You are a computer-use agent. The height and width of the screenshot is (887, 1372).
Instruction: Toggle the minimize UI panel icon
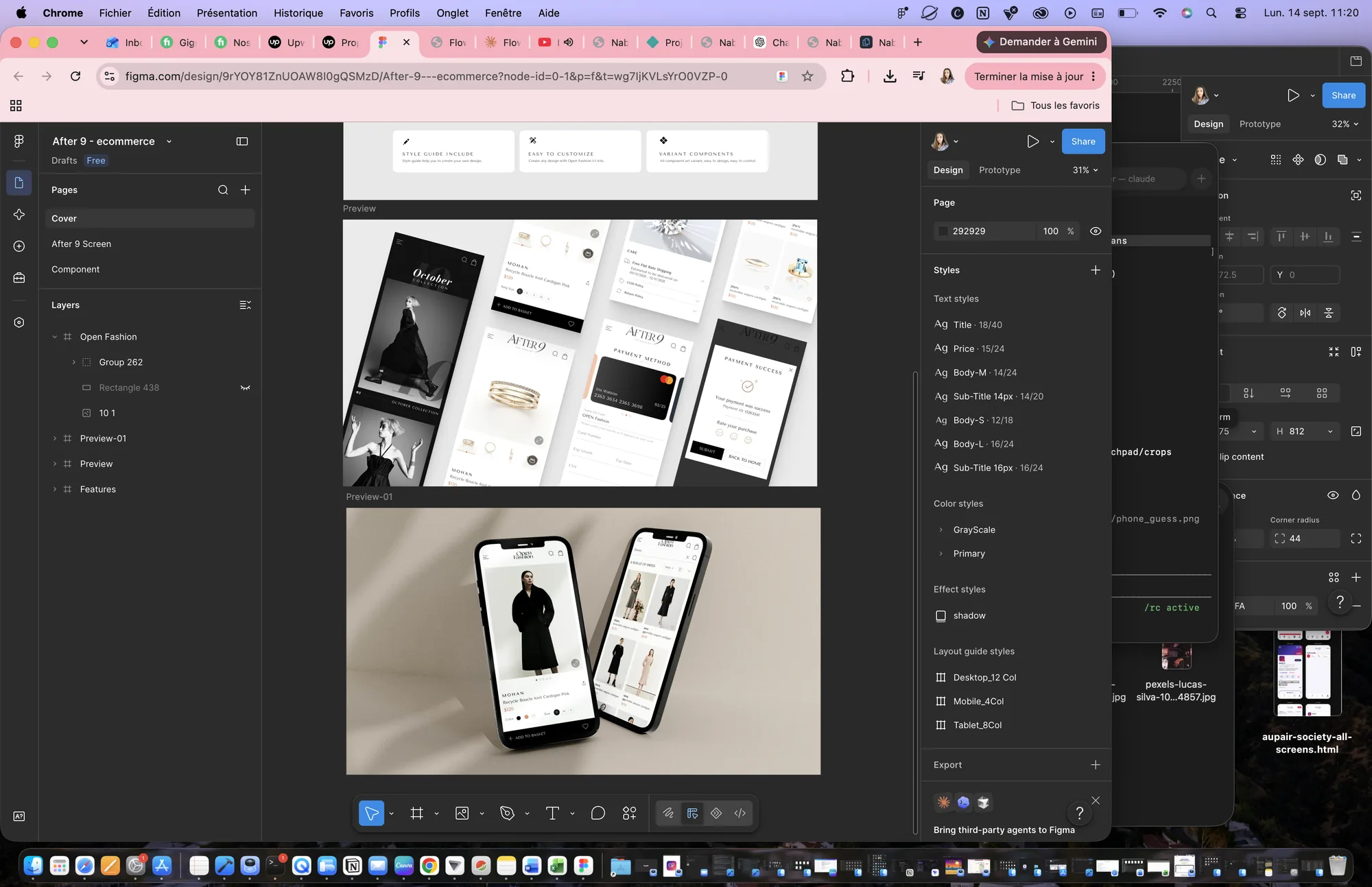click(x=242, y=141)
